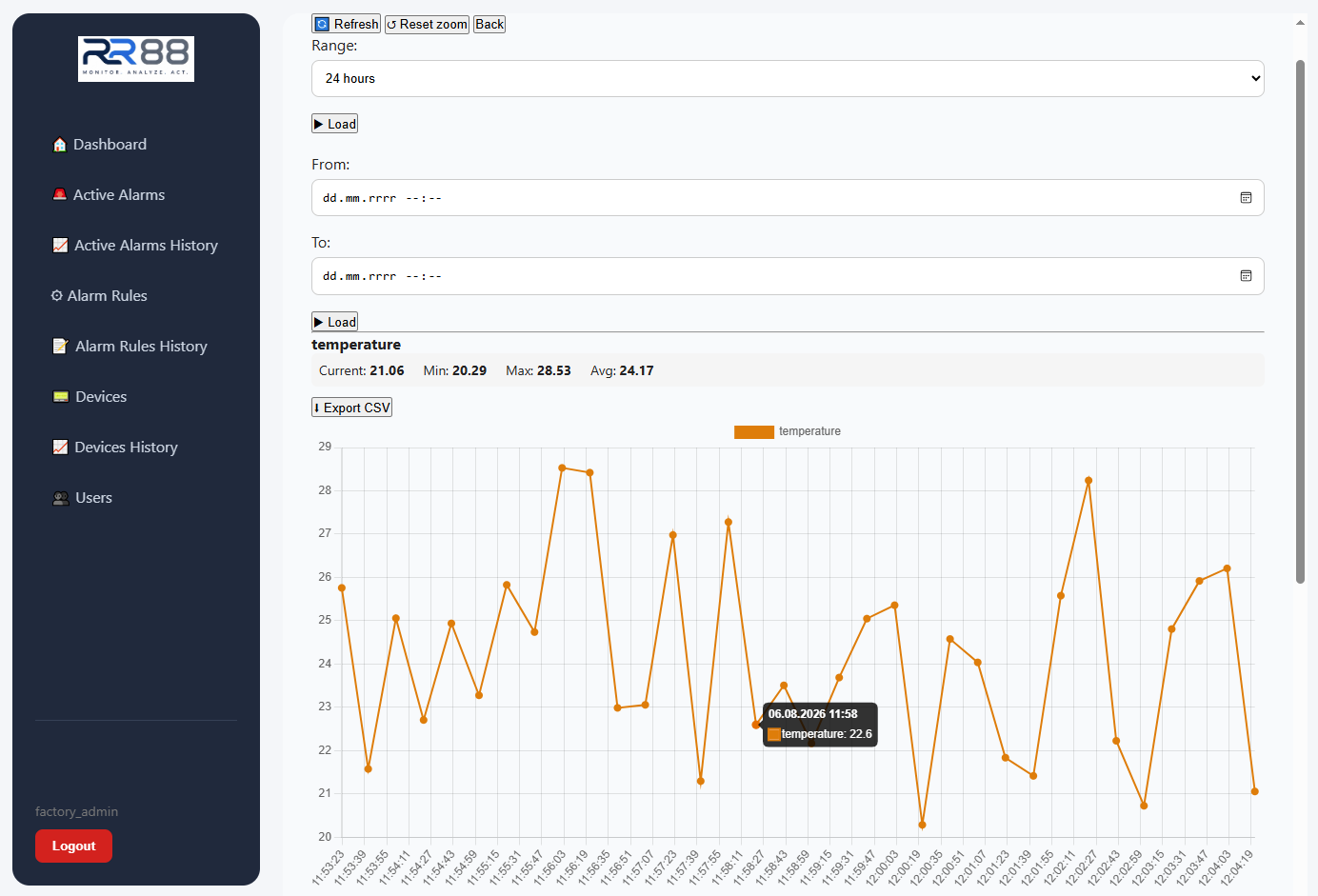Click the Devices icon in sidebar
Image resolution: width=1318 pixels, height=896 pixels.
pos(61,396)
